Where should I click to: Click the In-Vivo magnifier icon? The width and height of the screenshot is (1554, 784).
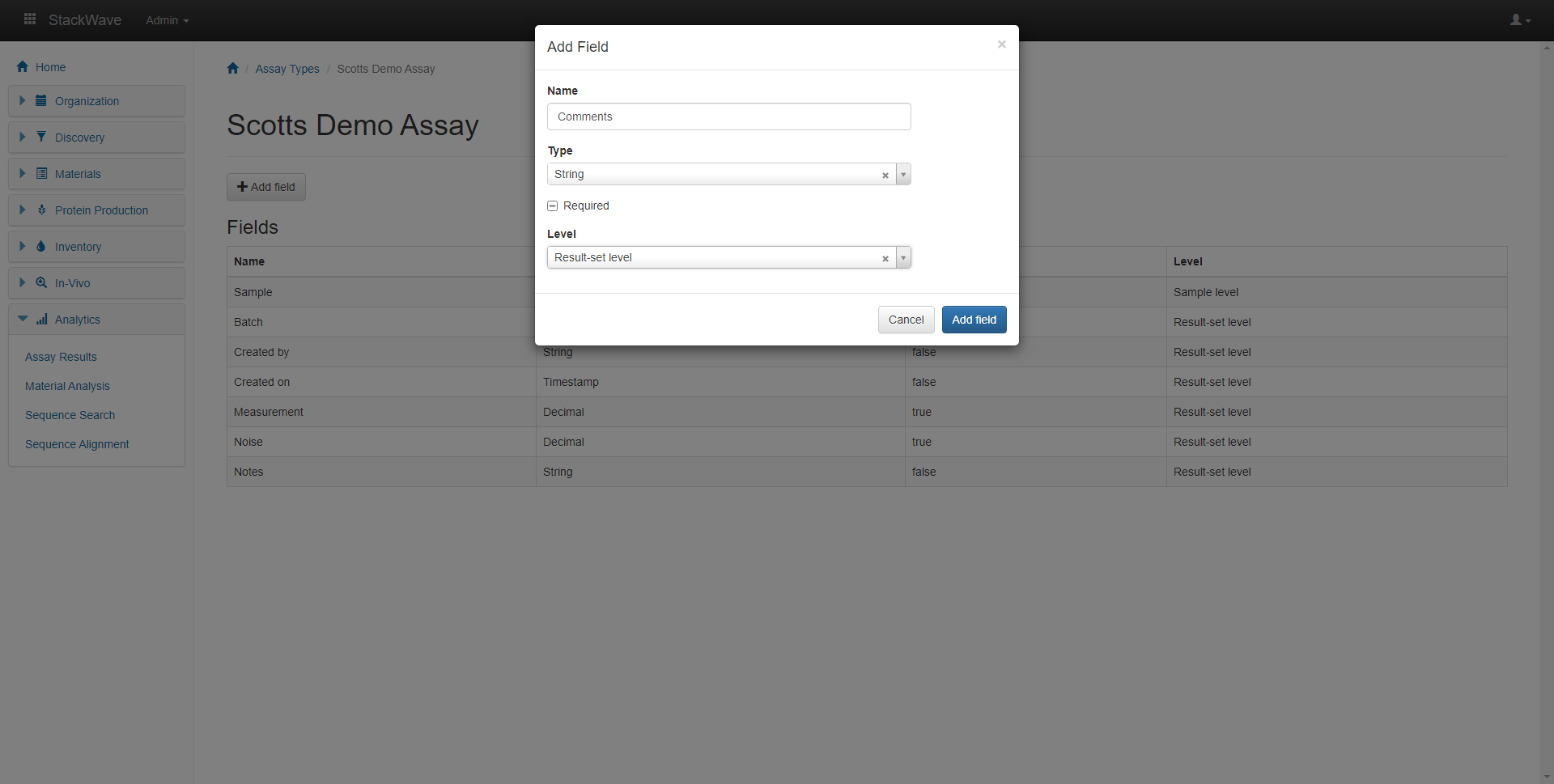41,283
